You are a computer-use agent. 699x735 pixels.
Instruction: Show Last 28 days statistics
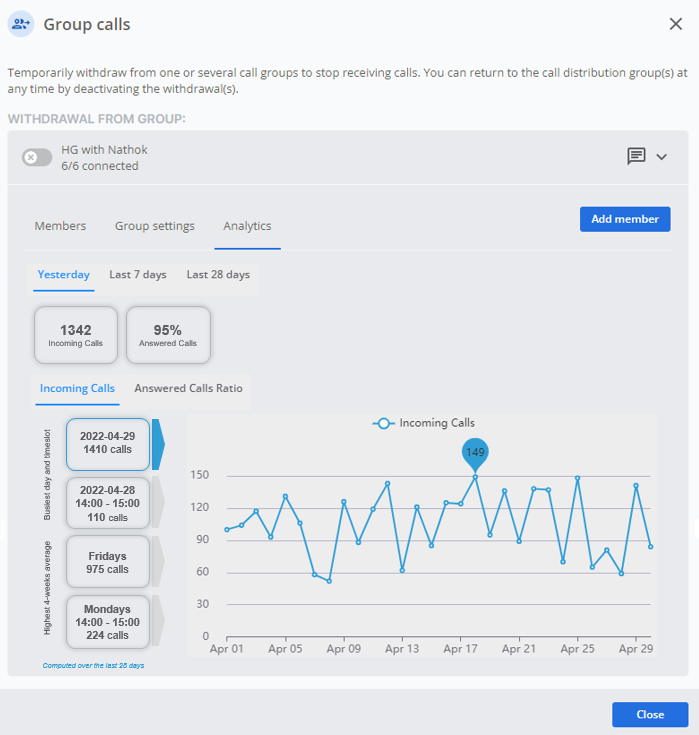(218, 275)
